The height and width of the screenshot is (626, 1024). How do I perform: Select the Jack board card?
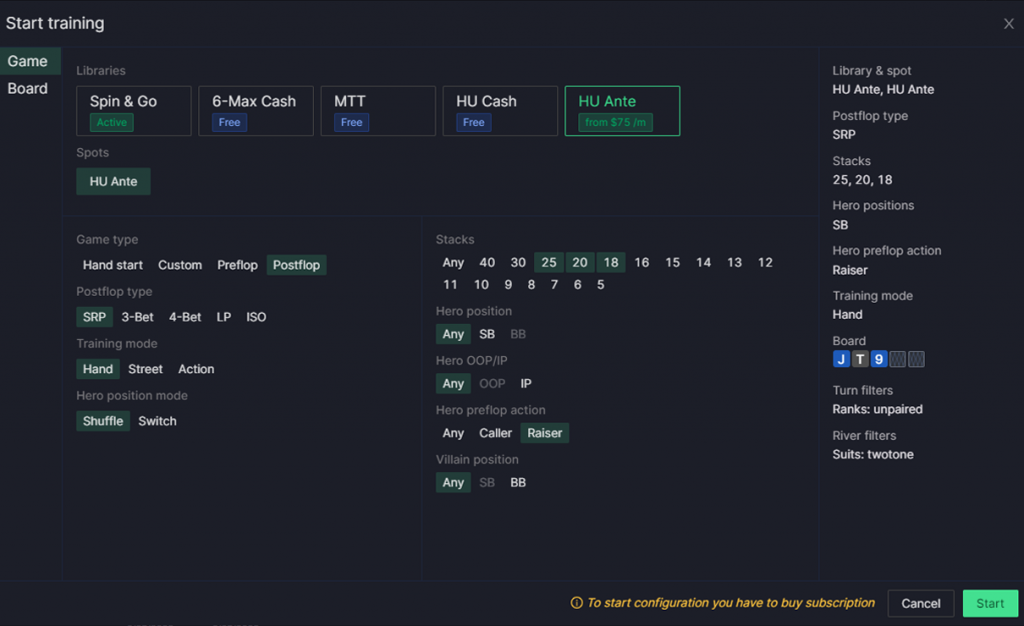[841, 358]
